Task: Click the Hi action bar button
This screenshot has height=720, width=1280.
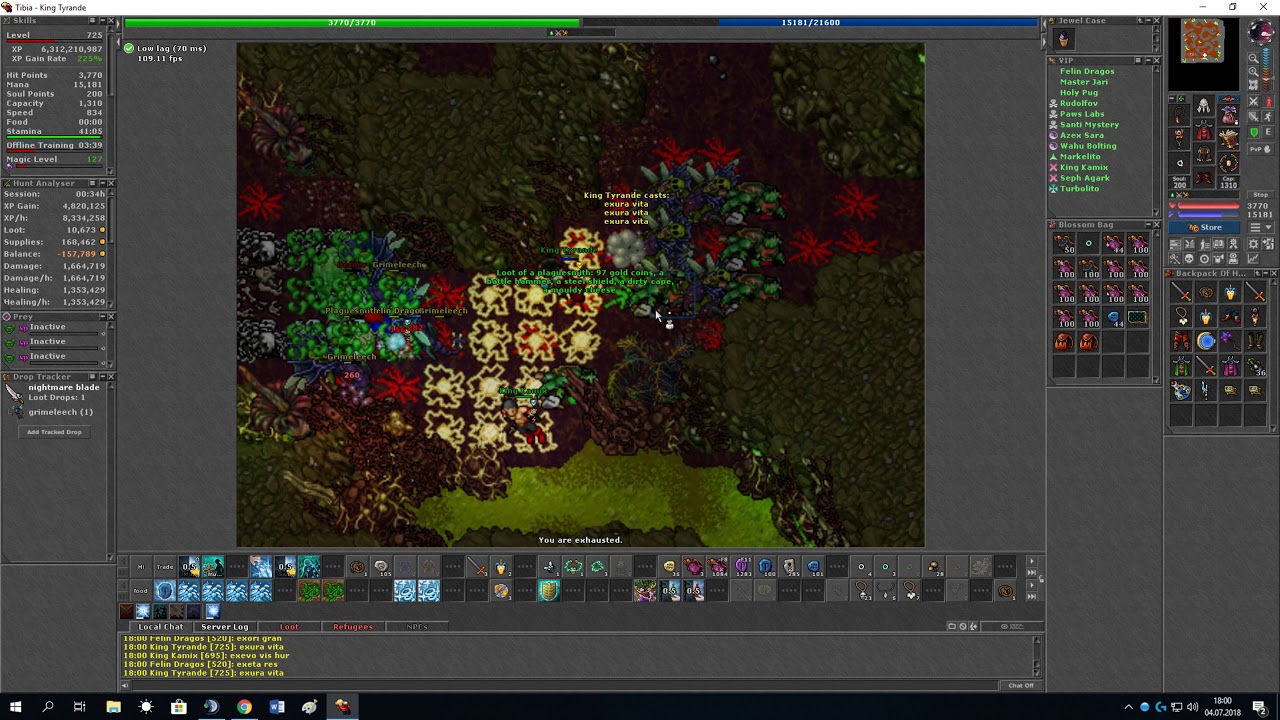Action: coord(140,567)
